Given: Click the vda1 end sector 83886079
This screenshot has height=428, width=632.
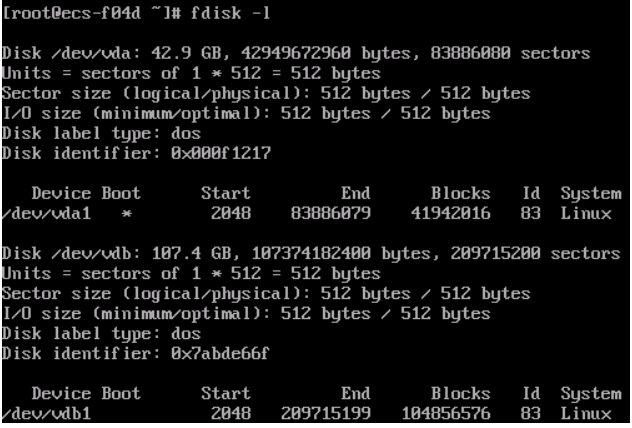Looking at the screenshot, I should coord(331,214).
